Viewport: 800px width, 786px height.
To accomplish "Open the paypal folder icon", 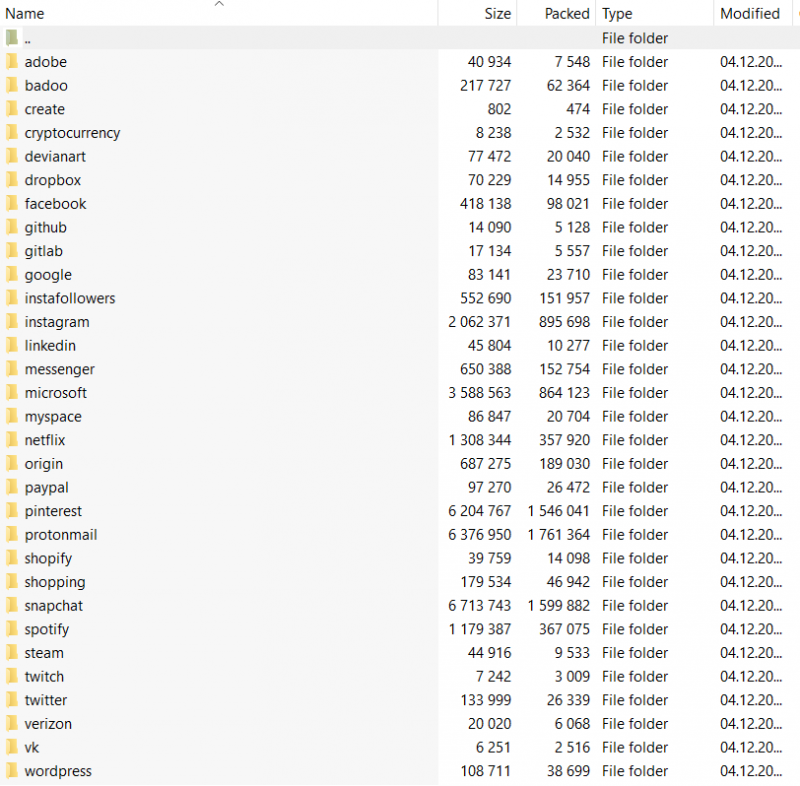I will click(x=12, y=487).
